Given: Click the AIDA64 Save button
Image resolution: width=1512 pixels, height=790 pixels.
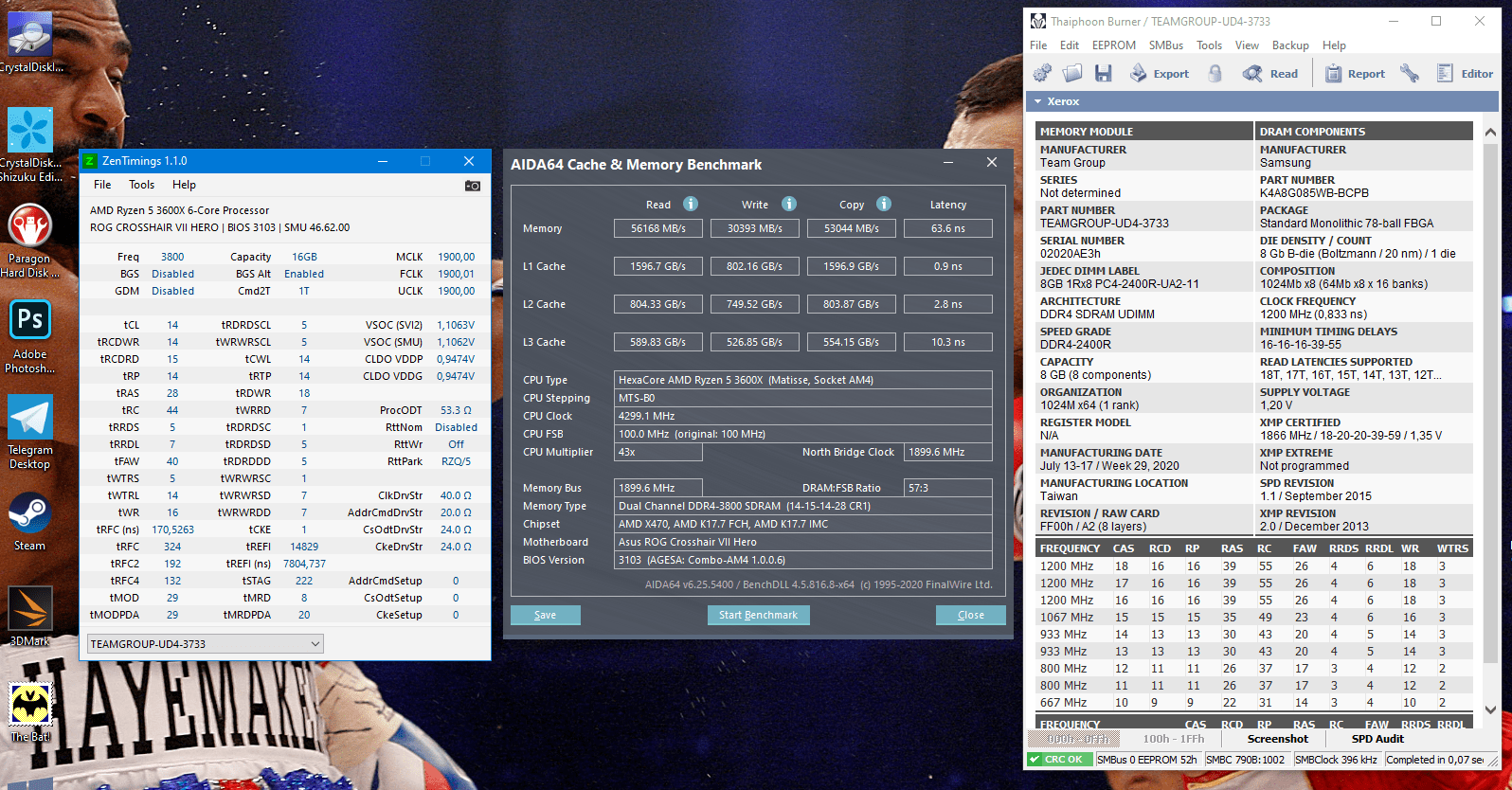Looking at the screenshot, I should point(546,615).
